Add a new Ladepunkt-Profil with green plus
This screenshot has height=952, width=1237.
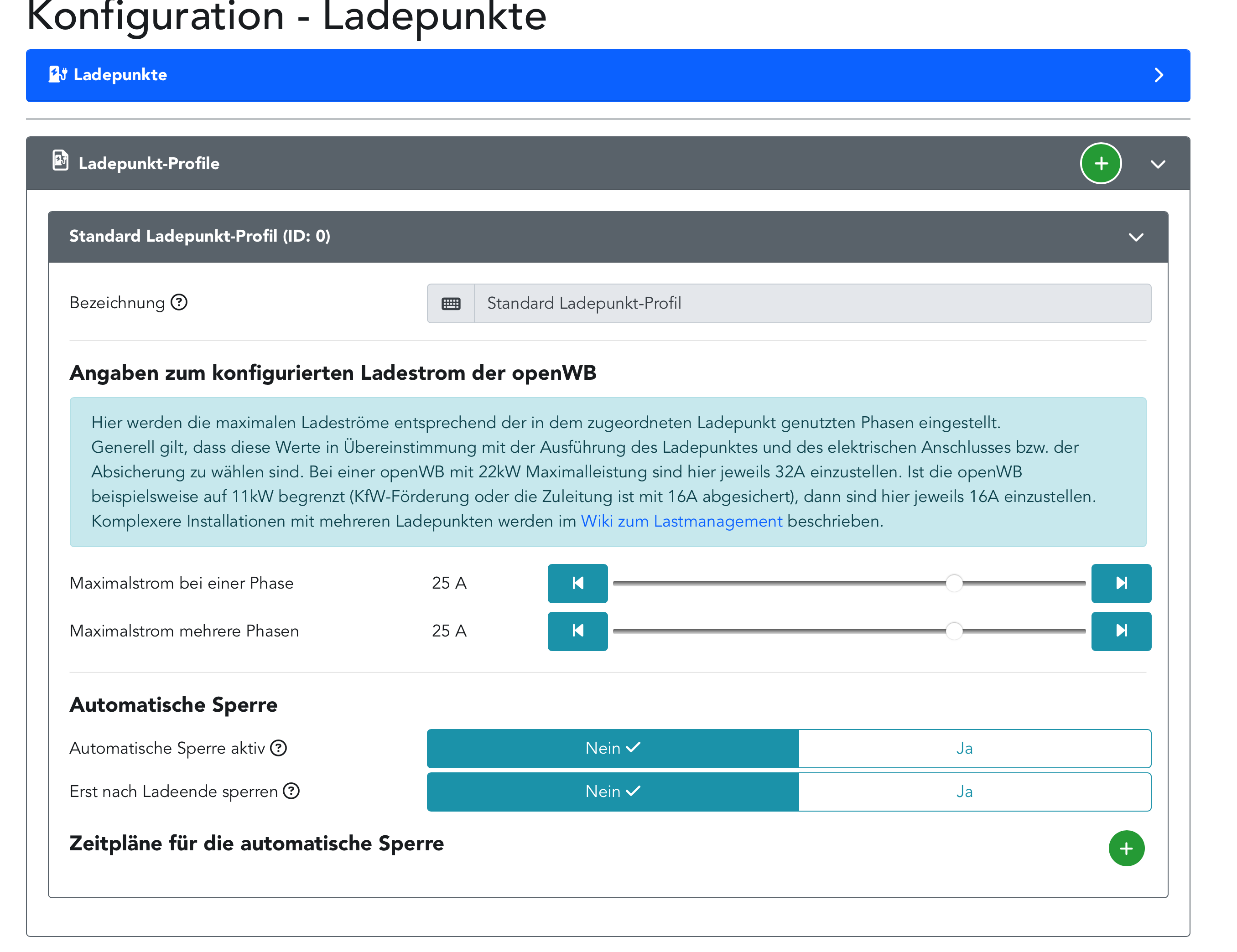pyautogui.click(x=1101, y=164)
